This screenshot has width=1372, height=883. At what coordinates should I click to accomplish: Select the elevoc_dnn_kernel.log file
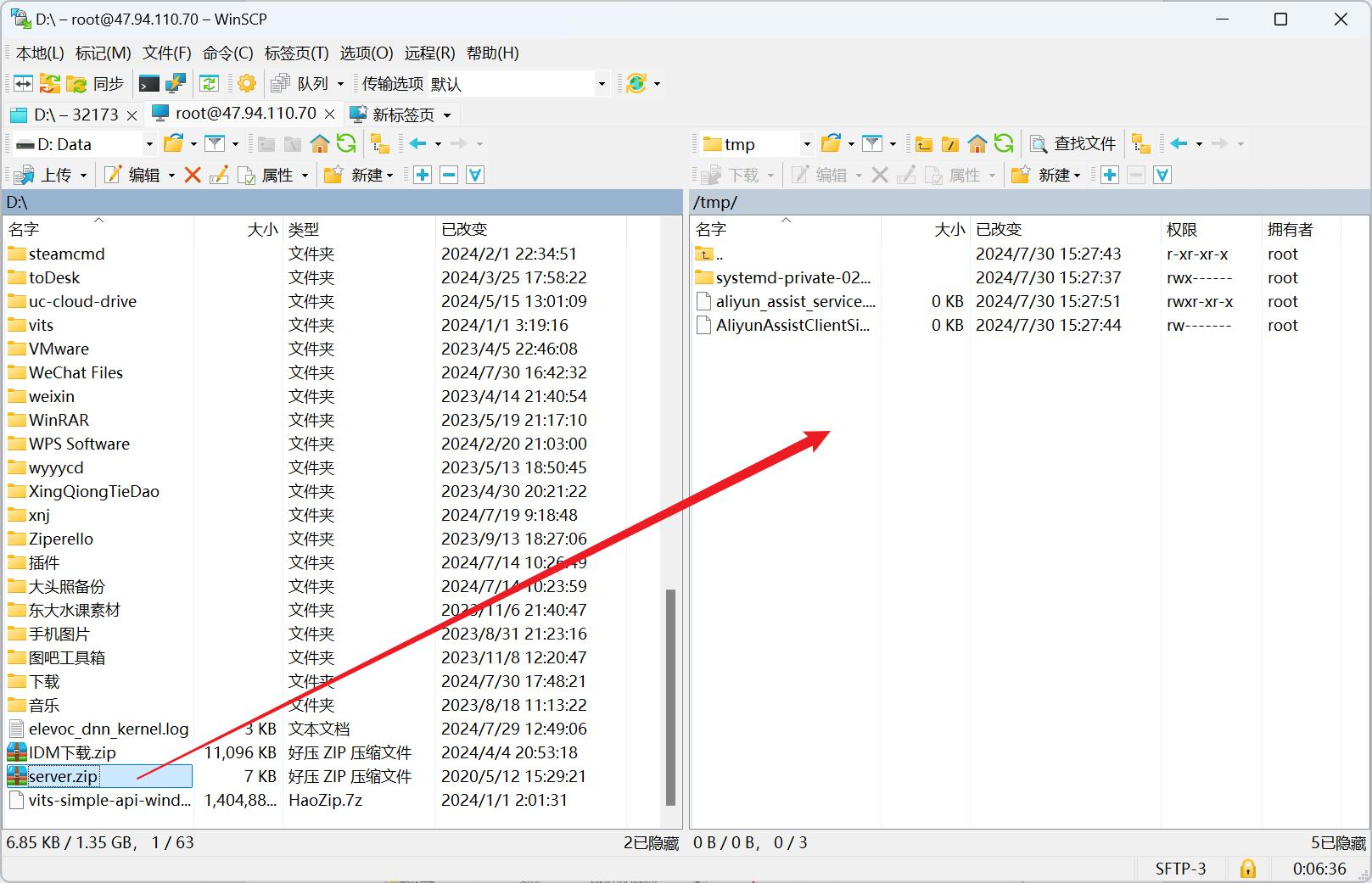coord(98,729)
